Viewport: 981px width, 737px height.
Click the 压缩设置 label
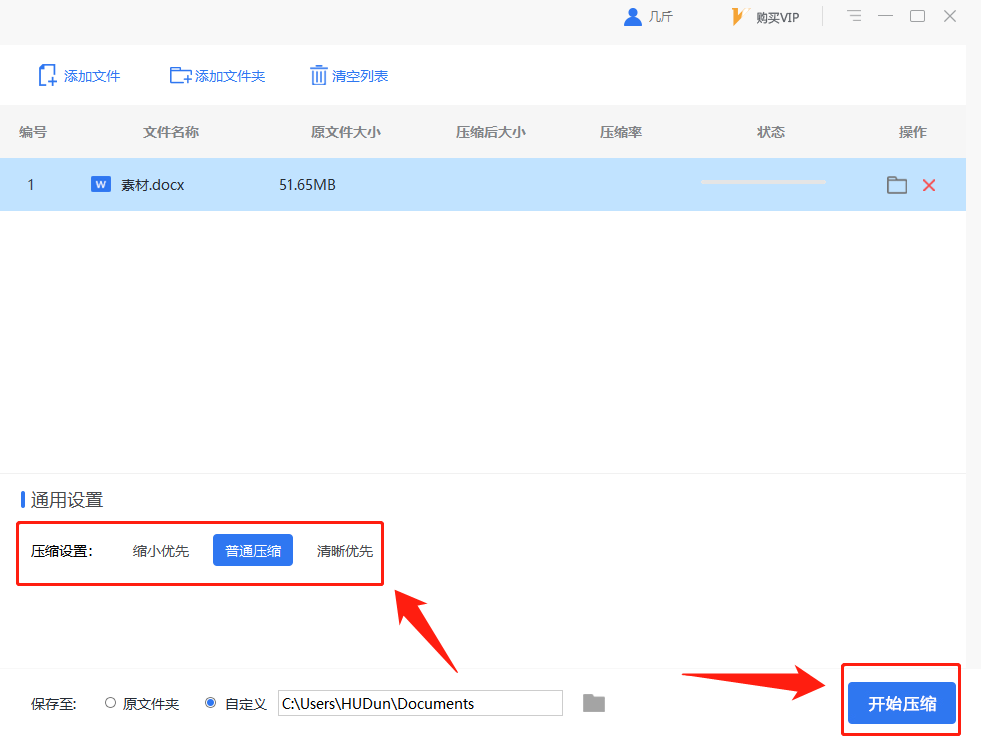tap(62, 551)
